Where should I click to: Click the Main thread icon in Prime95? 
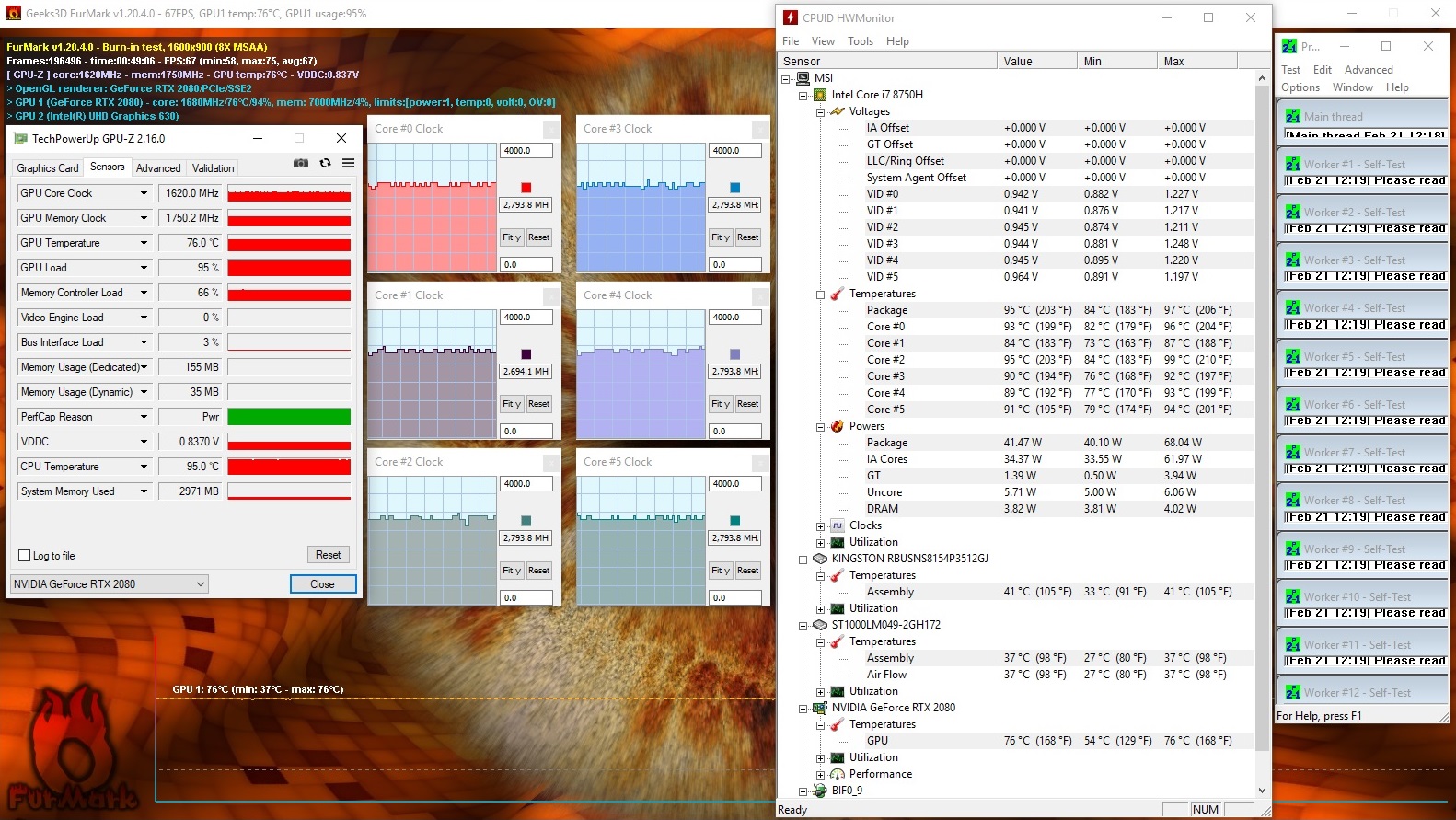(1293, 117)
